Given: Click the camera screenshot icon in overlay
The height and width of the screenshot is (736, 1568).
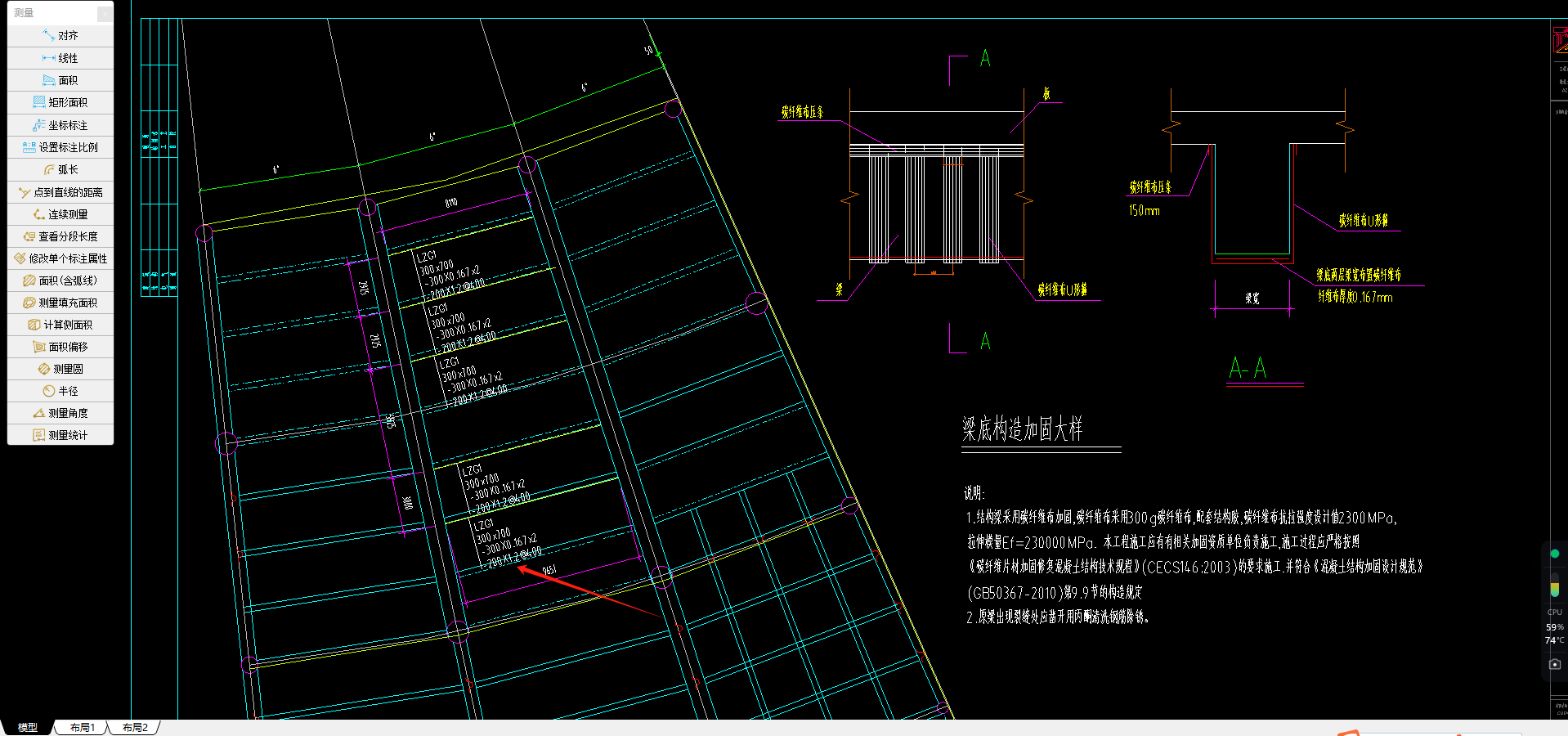Looking at the screenshot, I should click(1554, 664).
